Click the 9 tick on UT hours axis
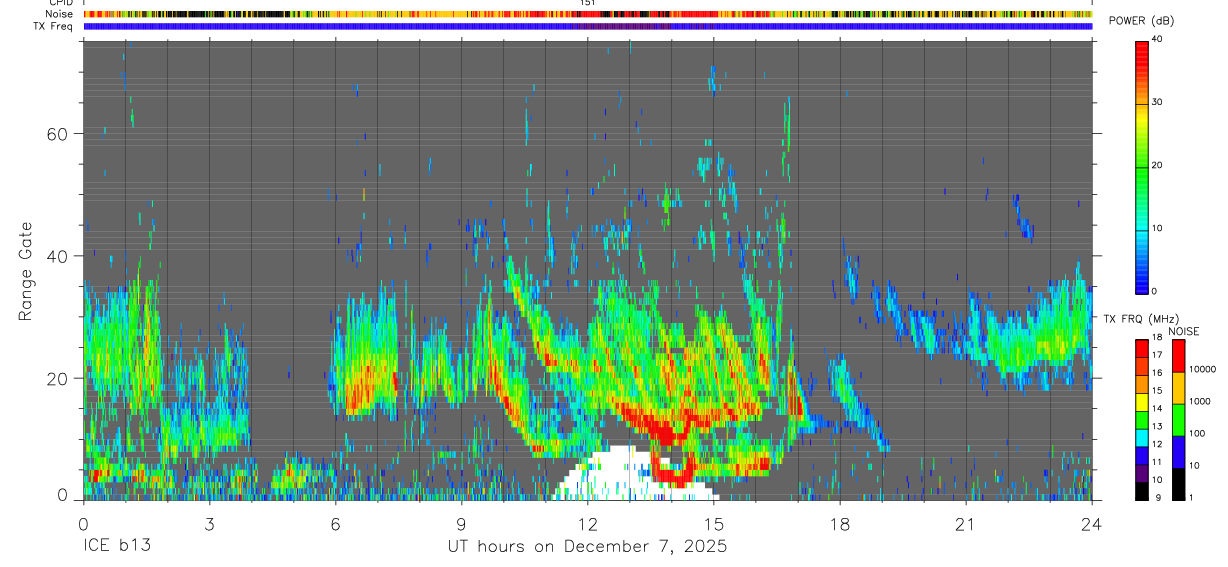The image size is (1228, 567). (x=461, y=523)
